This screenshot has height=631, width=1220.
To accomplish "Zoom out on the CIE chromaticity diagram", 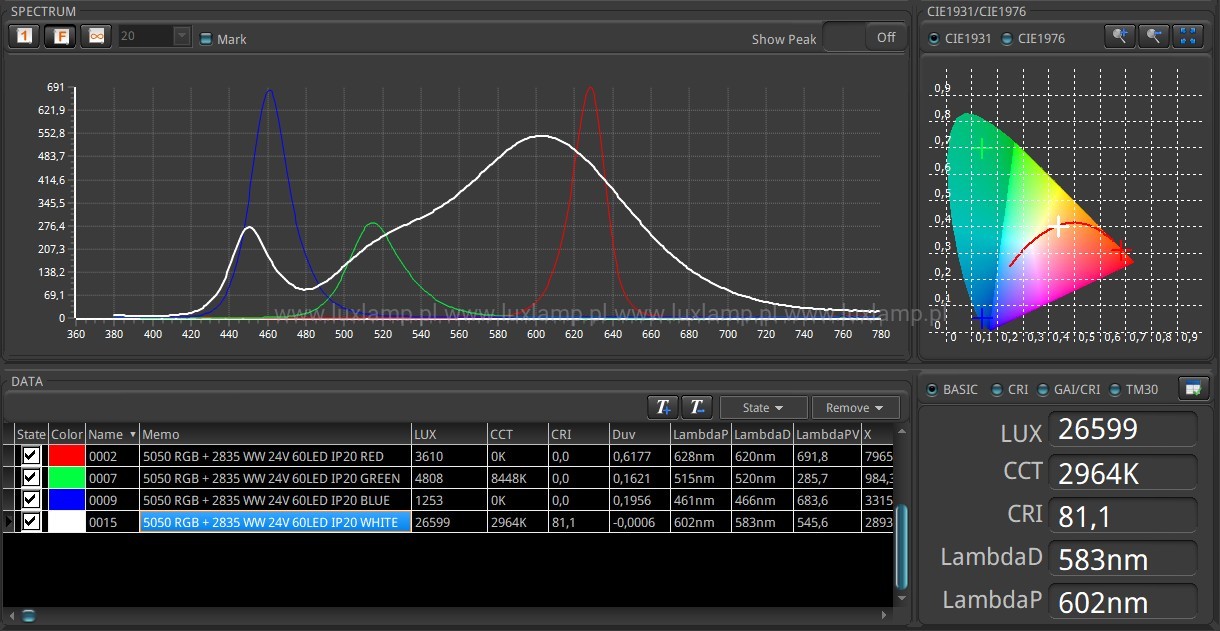I will [1154, 37].
